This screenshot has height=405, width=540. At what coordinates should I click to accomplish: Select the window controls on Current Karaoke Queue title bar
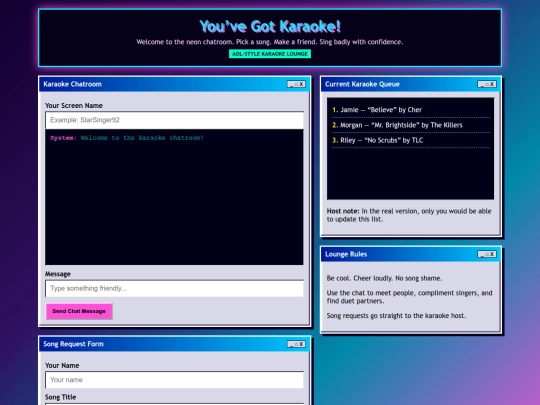point(487,84)
